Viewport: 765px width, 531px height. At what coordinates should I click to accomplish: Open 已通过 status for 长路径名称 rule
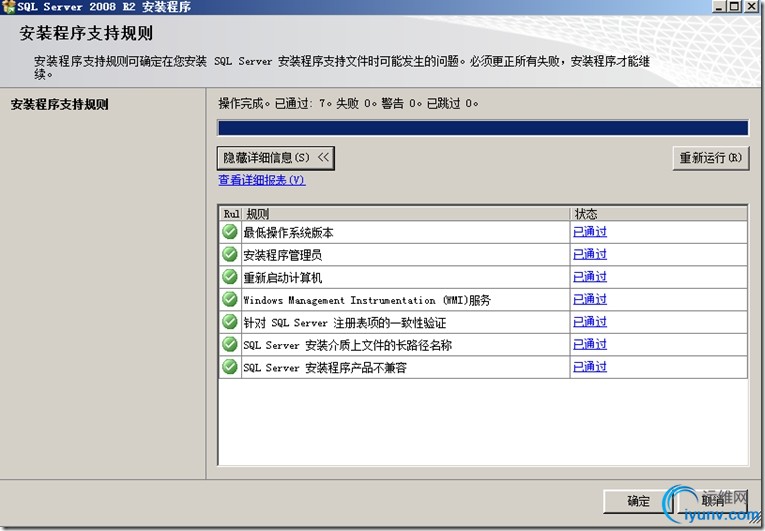pos(590,344)
